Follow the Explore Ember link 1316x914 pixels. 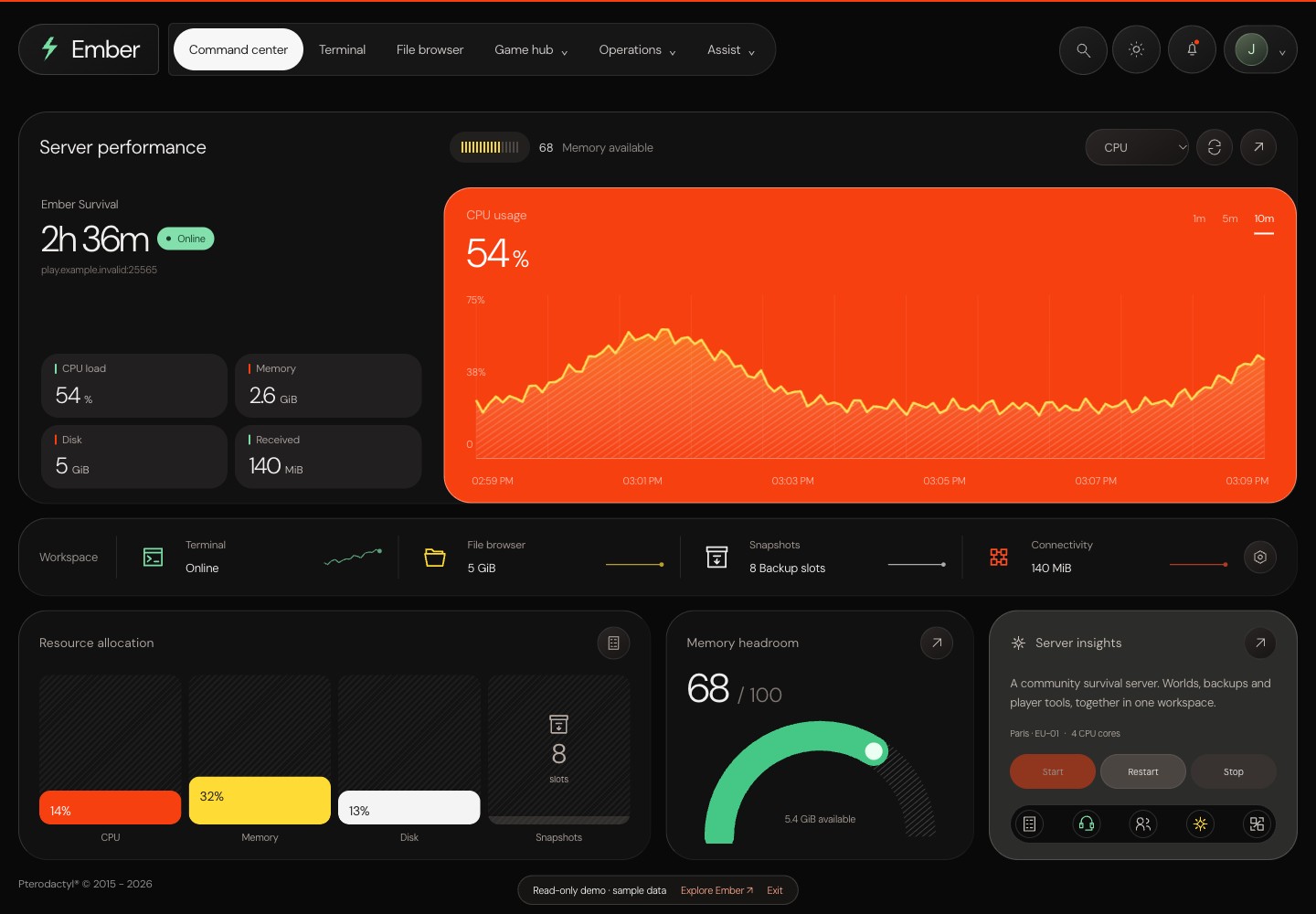click(x=716, y=890)
